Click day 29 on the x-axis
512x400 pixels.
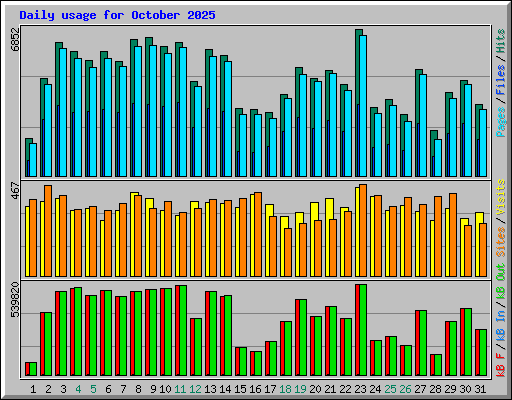click(x=450, y=389)
